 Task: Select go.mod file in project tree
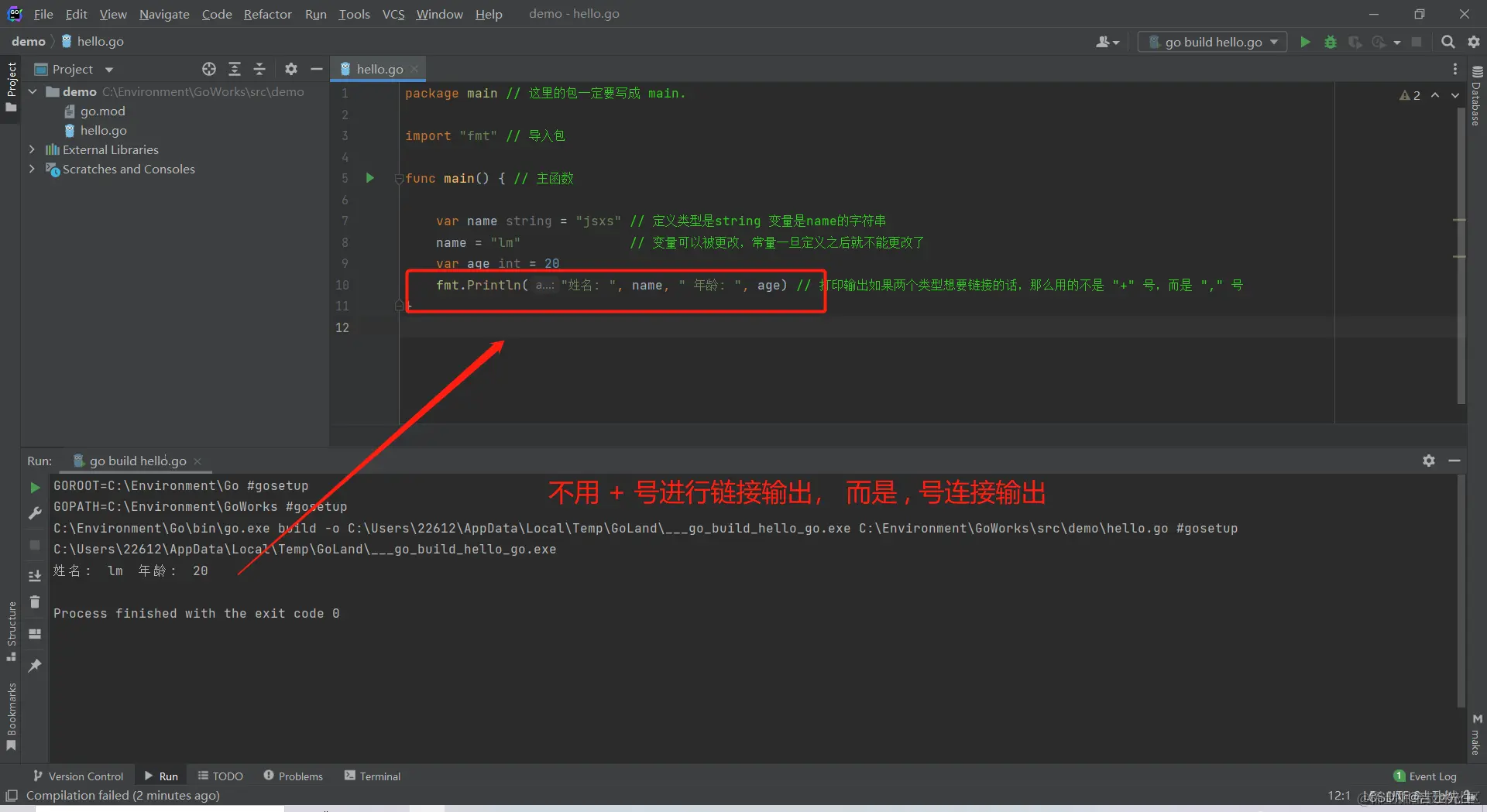click(x=94, y=111)
